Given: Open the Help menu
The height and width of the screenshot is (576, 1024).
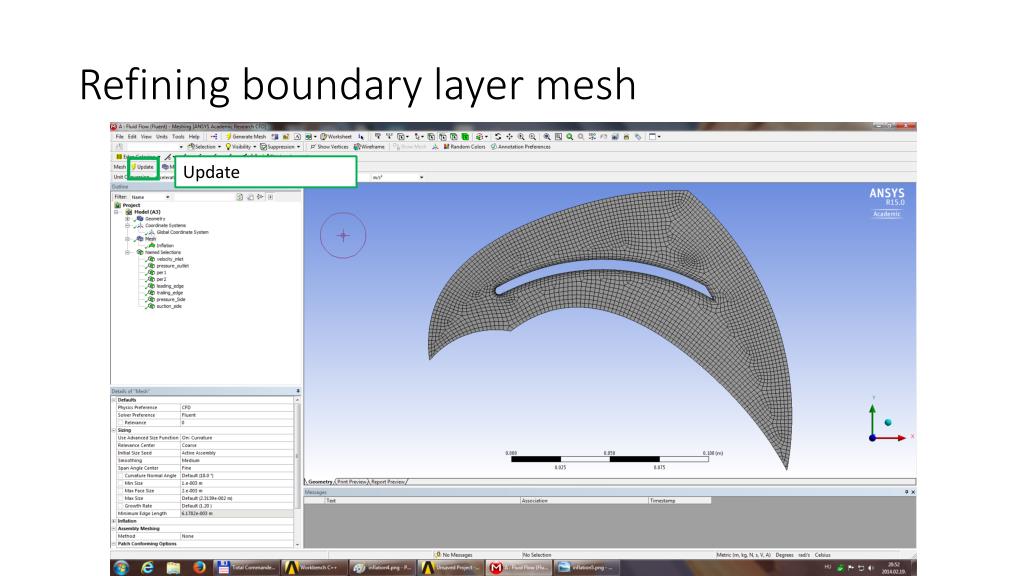Looking at the screenshot, I should coord(194,136).
